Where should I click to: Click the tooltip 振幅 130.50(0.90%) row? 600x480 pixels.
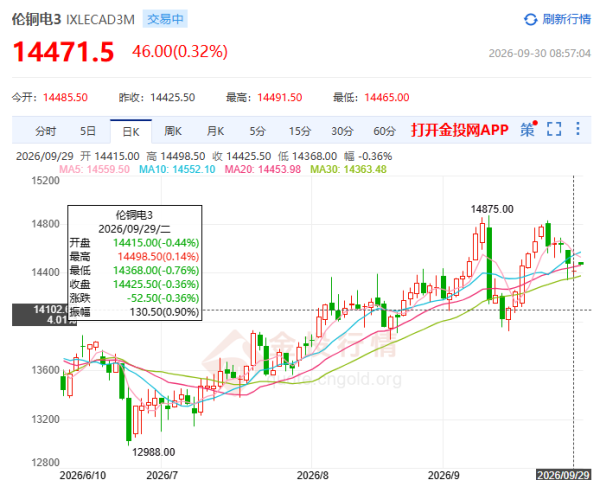[134, 312]
